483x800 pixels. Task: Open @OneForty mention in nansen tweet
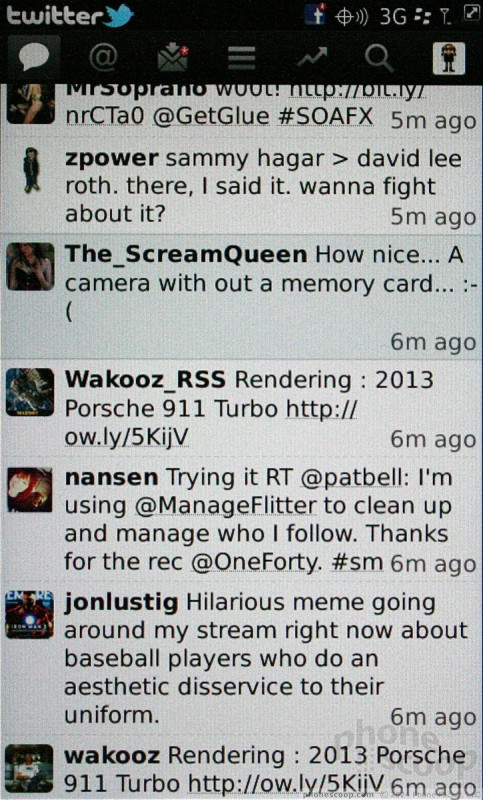point(257,562)
